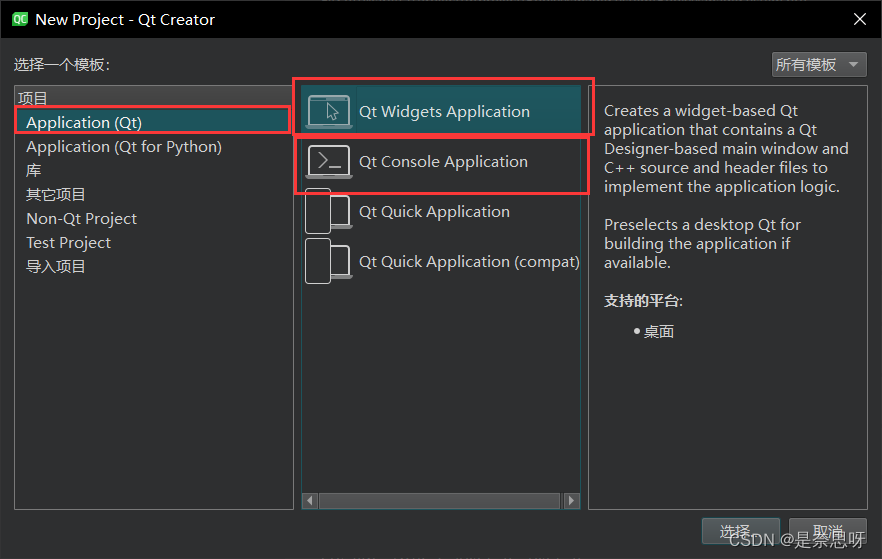Choose Qt Quick Application (compat) label
The height and width of the screenshot is (559, 882).
(469, 262)
